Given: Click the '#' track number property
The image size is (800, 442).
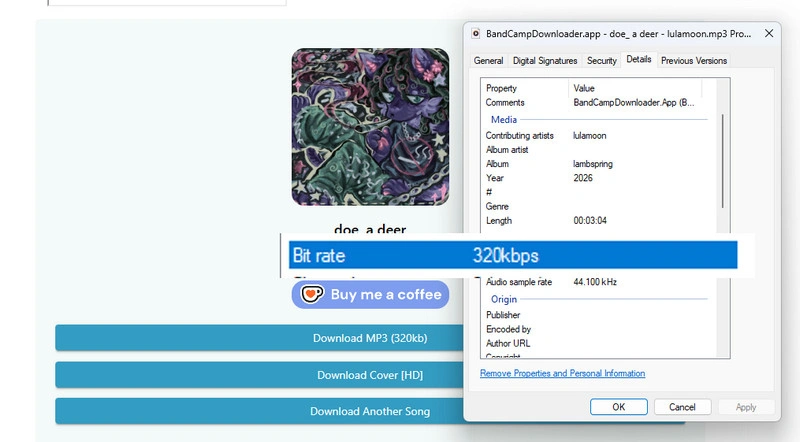Looking at the screenshot, I should (x=489, y=192).
